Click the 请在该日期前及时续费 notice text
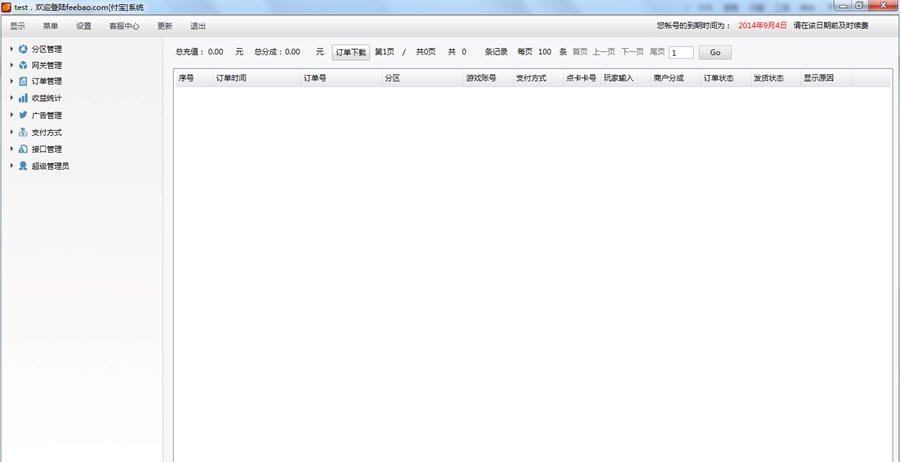 click(831, 26)
